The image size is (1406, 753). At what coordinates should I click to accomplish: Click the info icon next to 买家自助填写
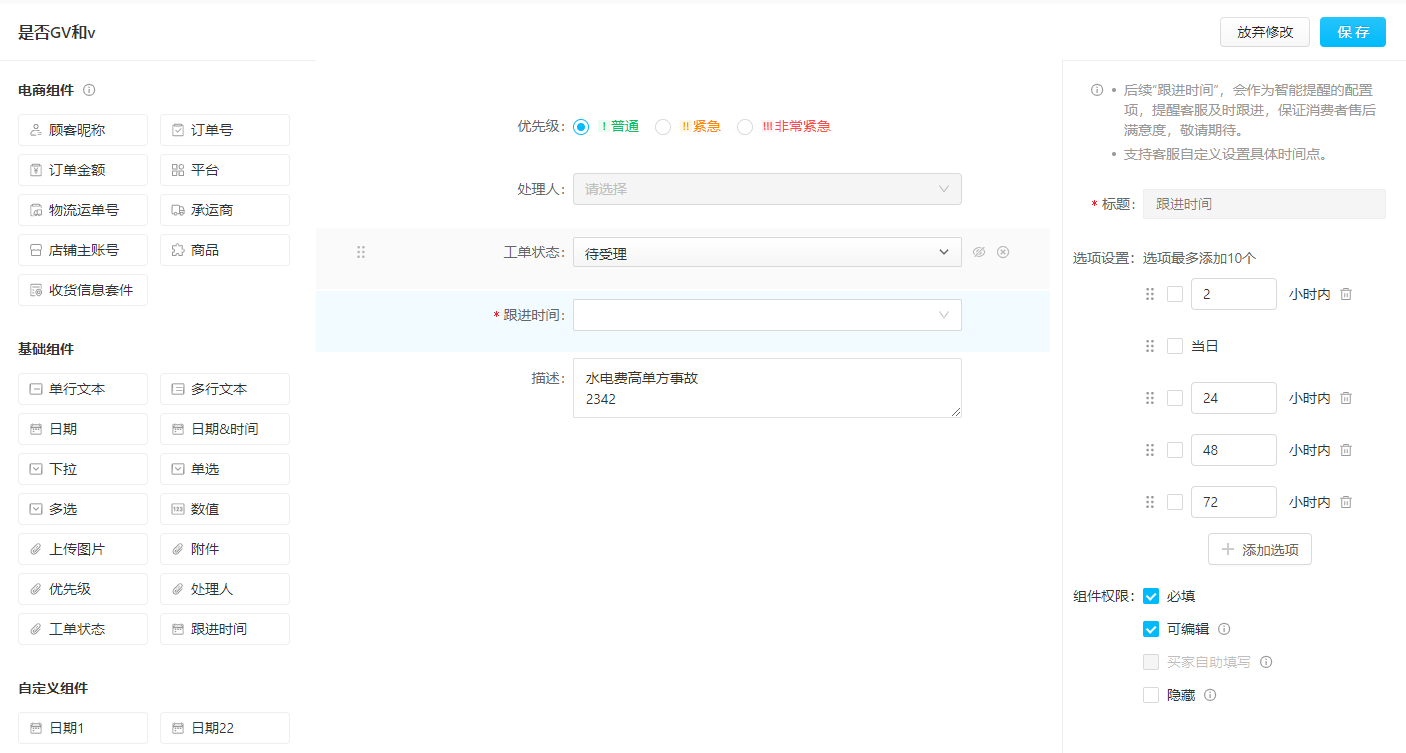(x=1266, y=662)
